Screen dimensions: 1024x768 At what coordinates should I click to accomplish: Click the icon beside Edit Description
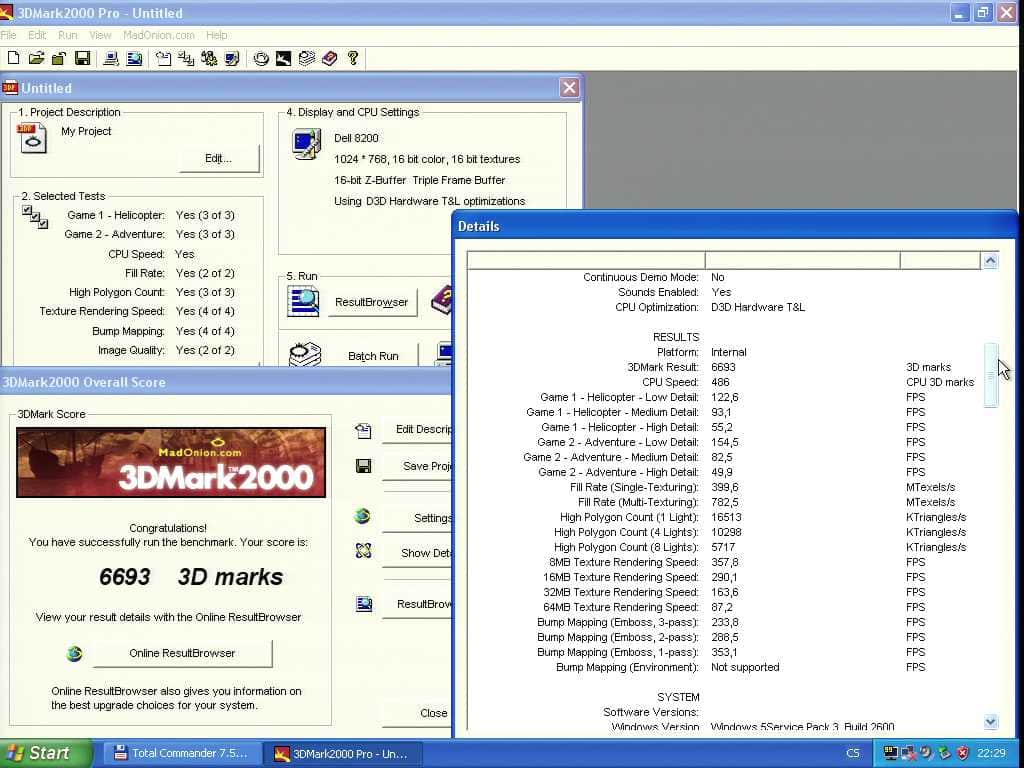363,430
